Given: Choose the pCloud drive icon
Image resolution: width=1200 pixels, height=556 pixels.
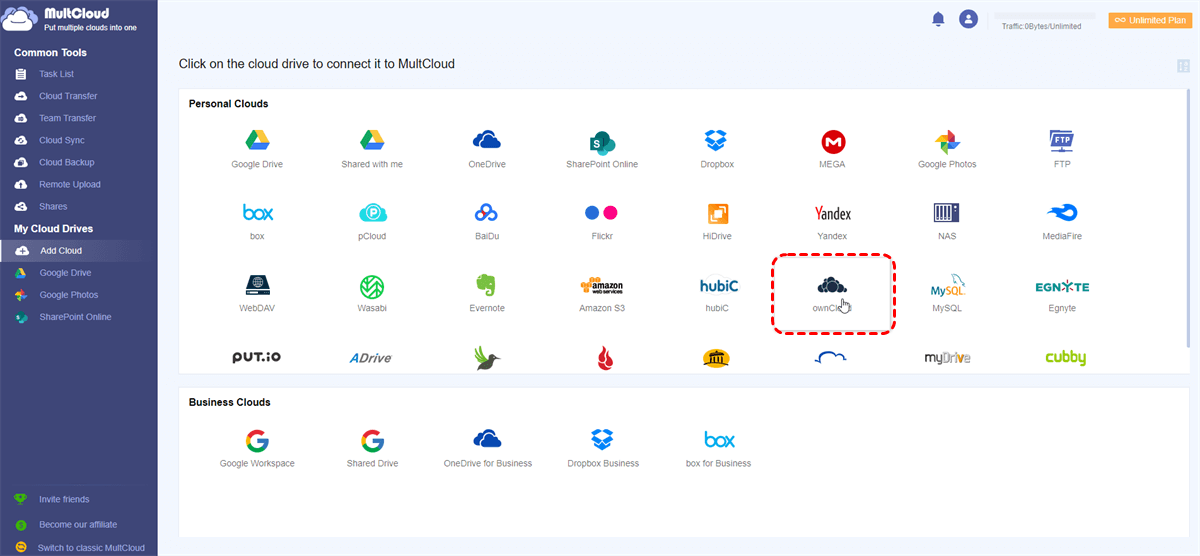Looking at the screenshot, I should click(x=372, y=213).
